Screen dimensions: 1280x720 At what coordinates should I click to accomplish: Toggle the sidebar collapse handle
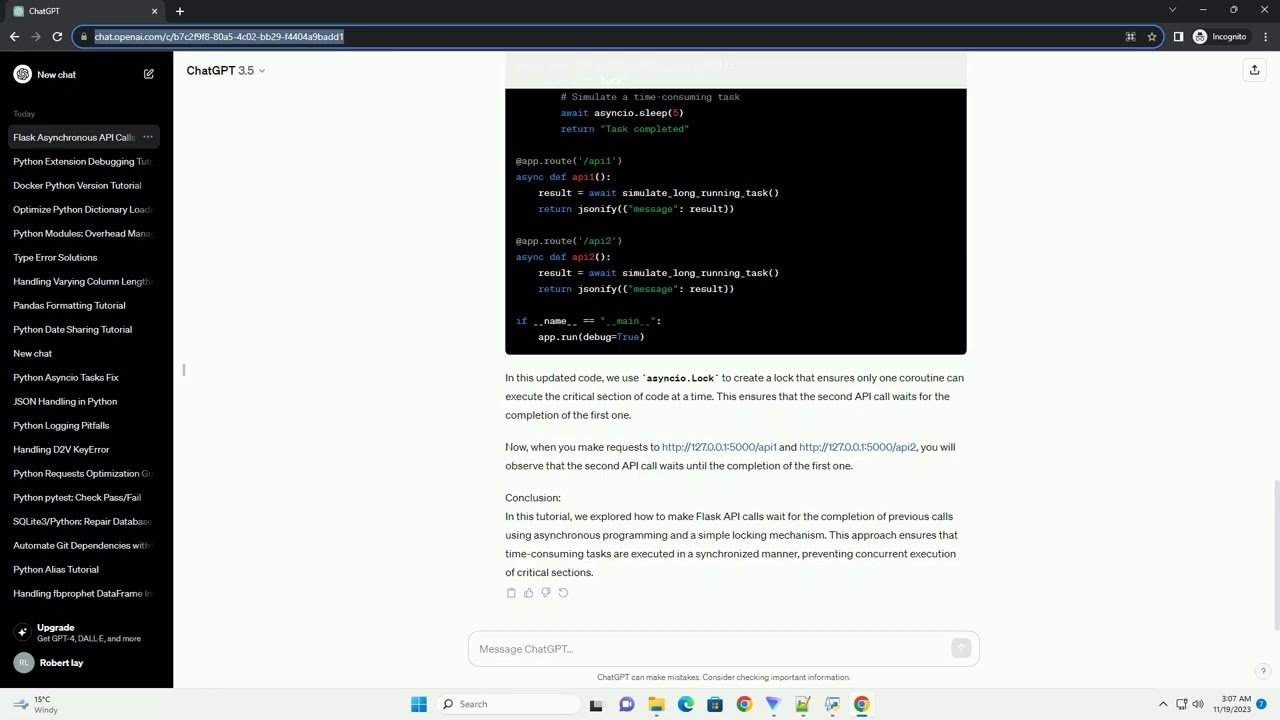pyautogui.click(x=184, y=370)
